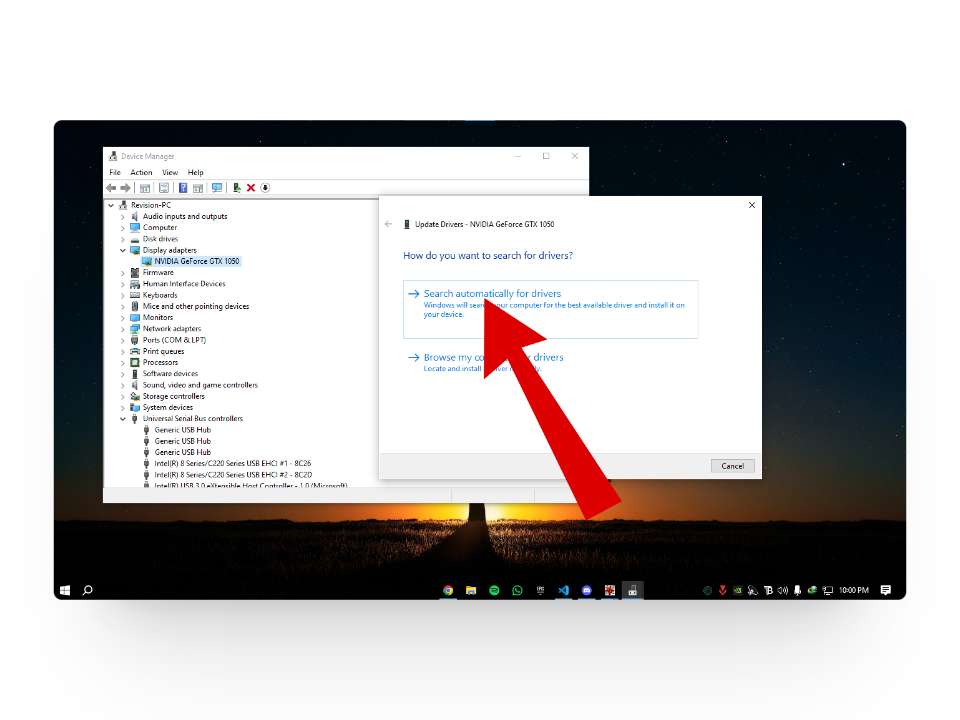Open the Help menu in Device Manager
Image resolution: width=960 pixels, height=720 pixels.
coord(195,173)
